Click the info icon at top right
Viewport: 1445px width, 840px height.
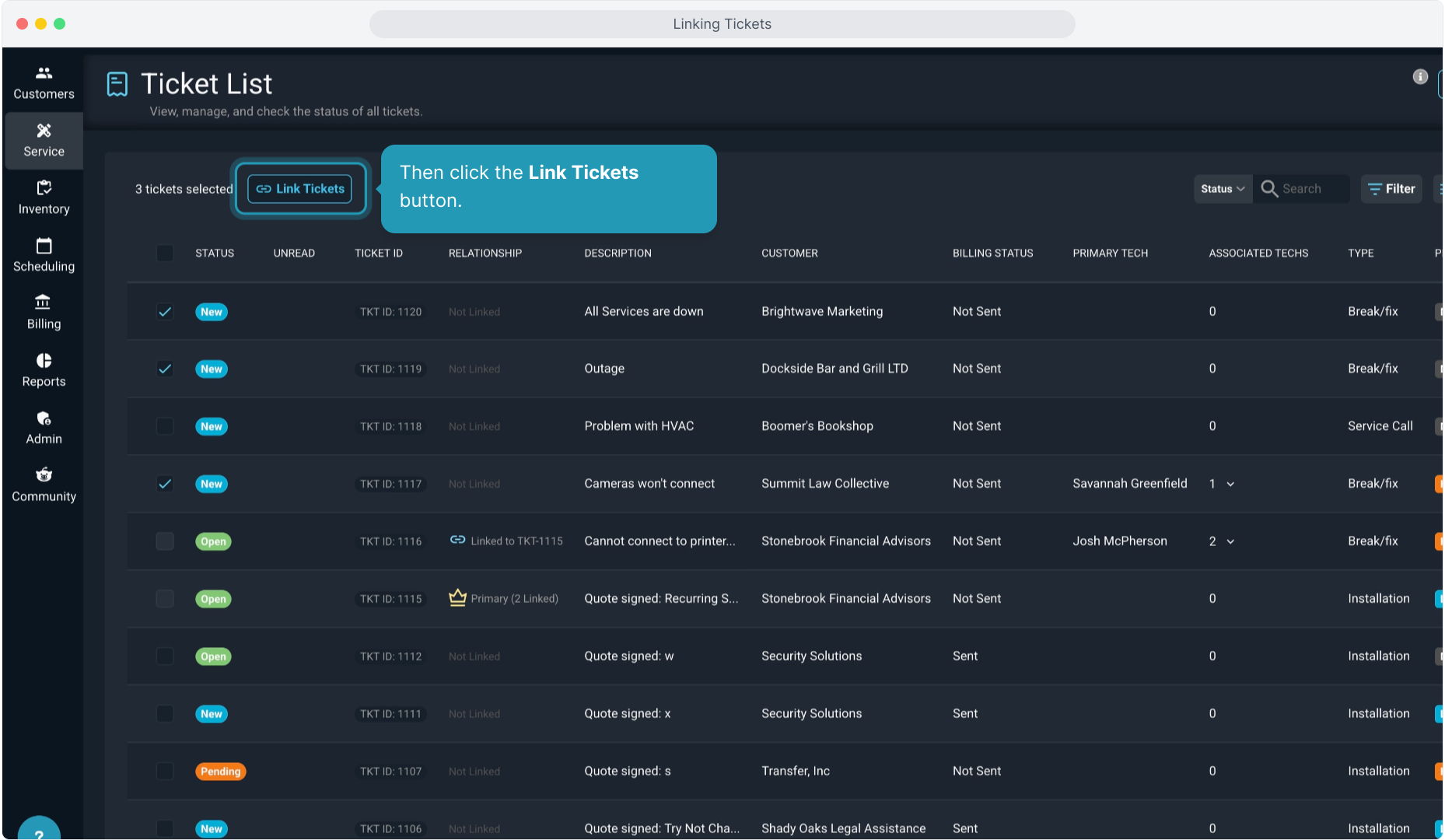pyautogui.click(x=1419, y=77)
